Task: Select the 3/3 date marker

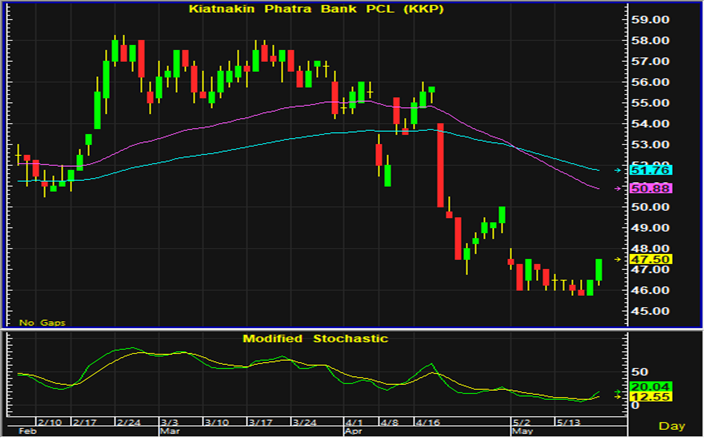Action: (170, 423)
